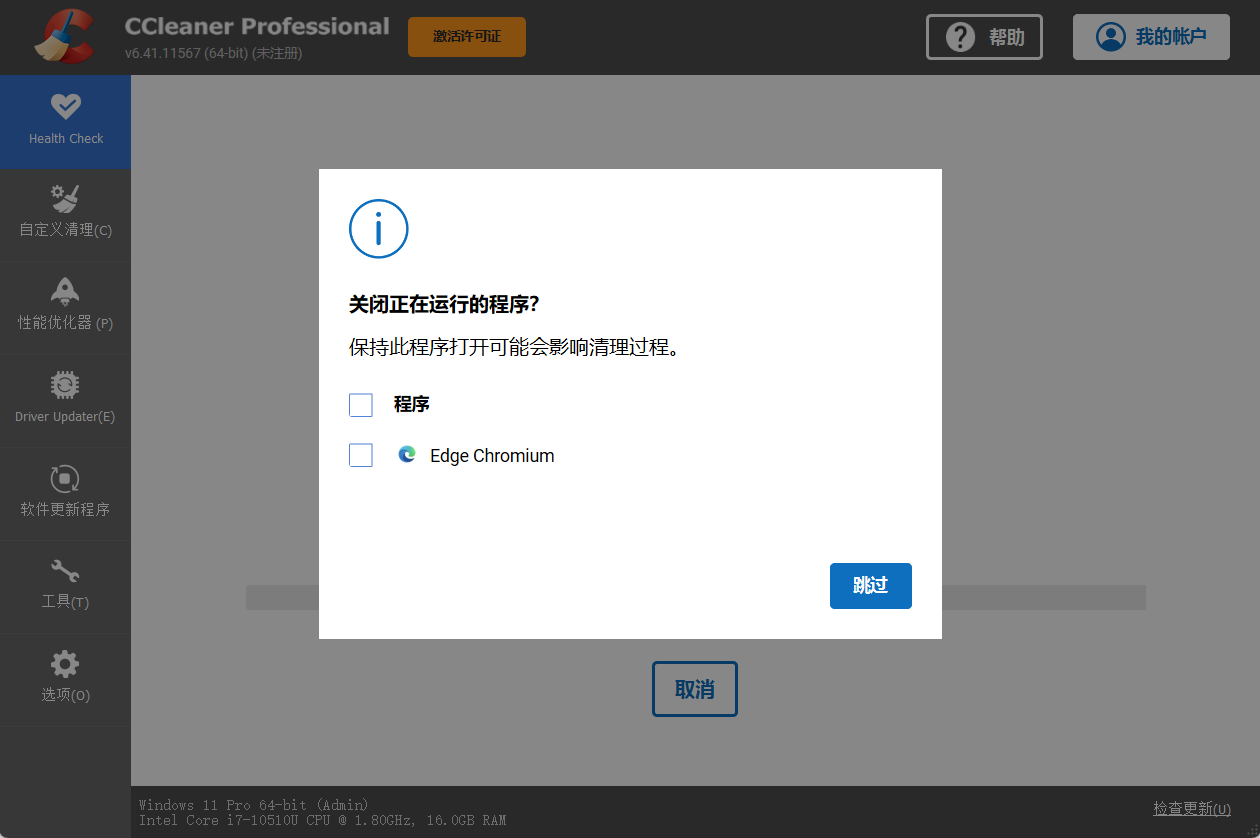Viewport: 1260px width, 838px height.
Task: Click the Edge Chromium browser icon
Action: click(407, 454)
